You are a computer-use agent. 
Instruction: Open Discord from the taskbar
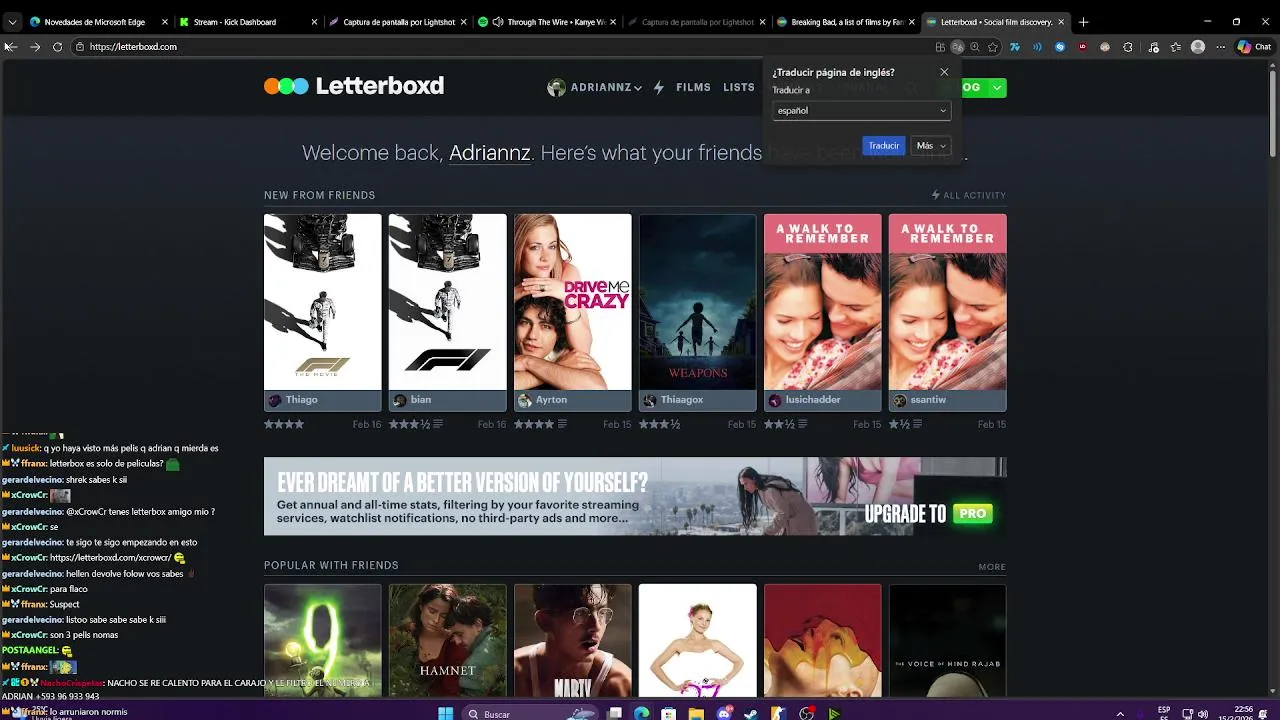click(x=724, y=714)
